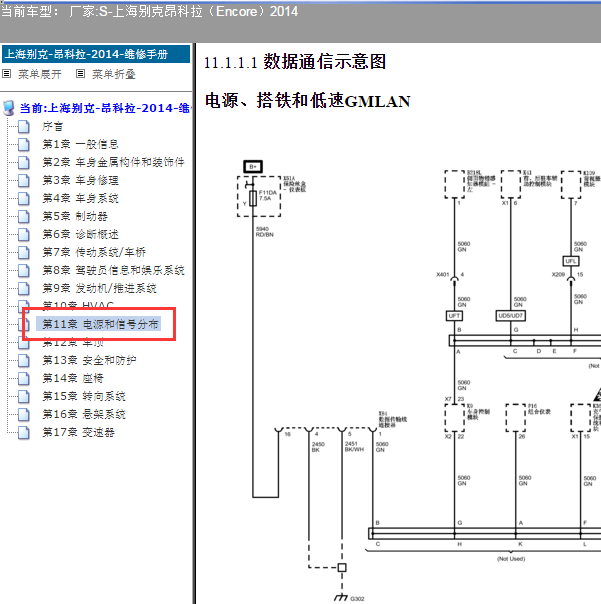
Task: Click the icon beside 菜单折叠
Action: pyautogui.click(x=80, y=74)
